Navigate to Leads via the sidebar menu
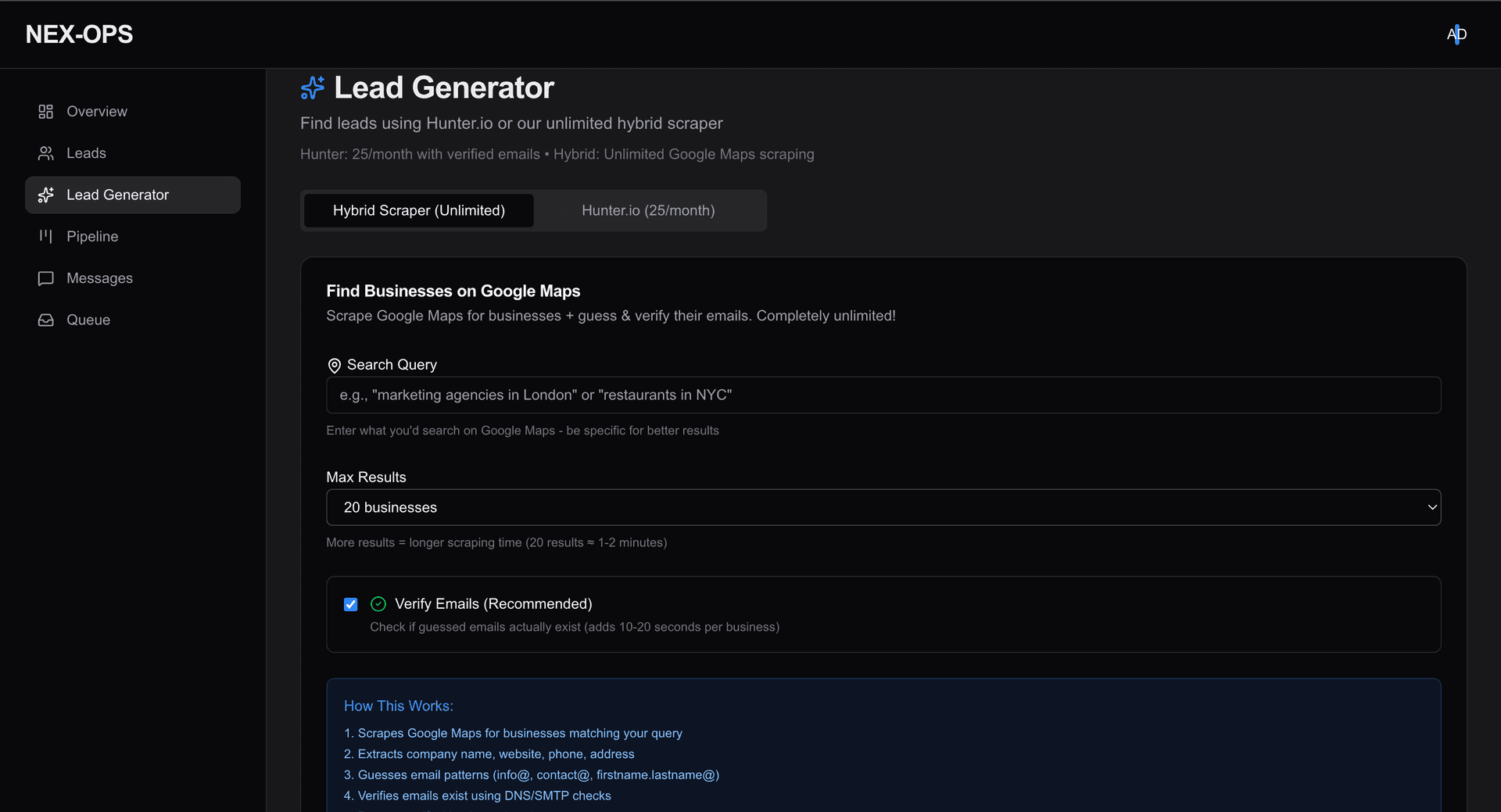Screen dimensions: 1501x812 tap(87, 153)
